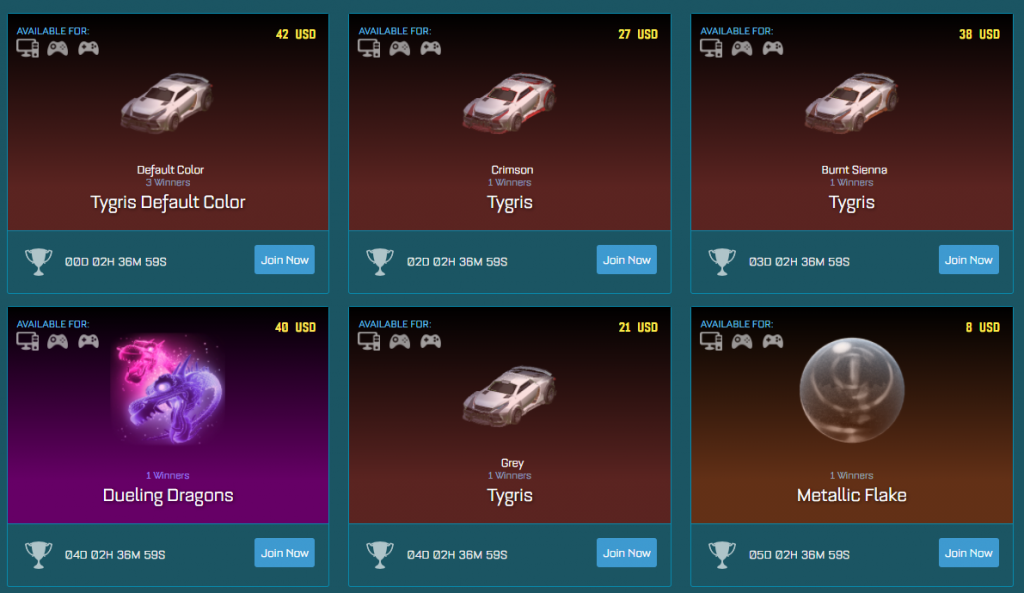
Task: Click the PlayStation controller icon on Metallic Flake card
Action: pos(773,341)
